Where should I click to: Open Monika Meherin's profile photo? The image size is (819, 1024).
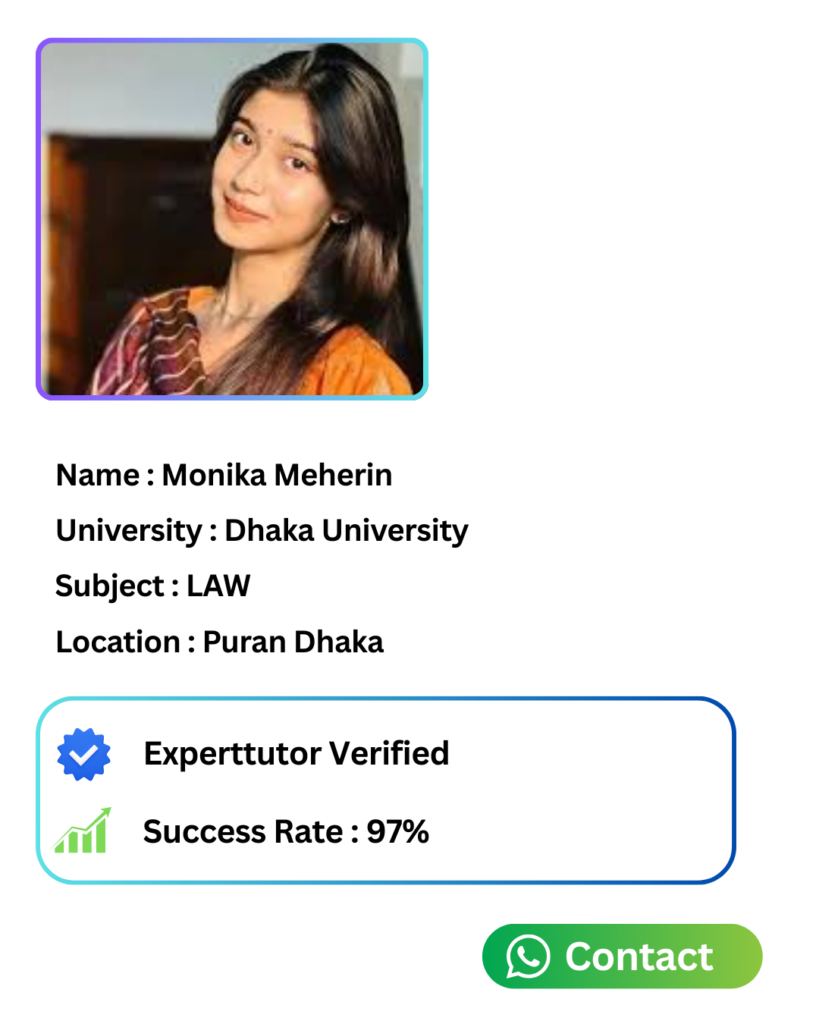tap(232, 219)
